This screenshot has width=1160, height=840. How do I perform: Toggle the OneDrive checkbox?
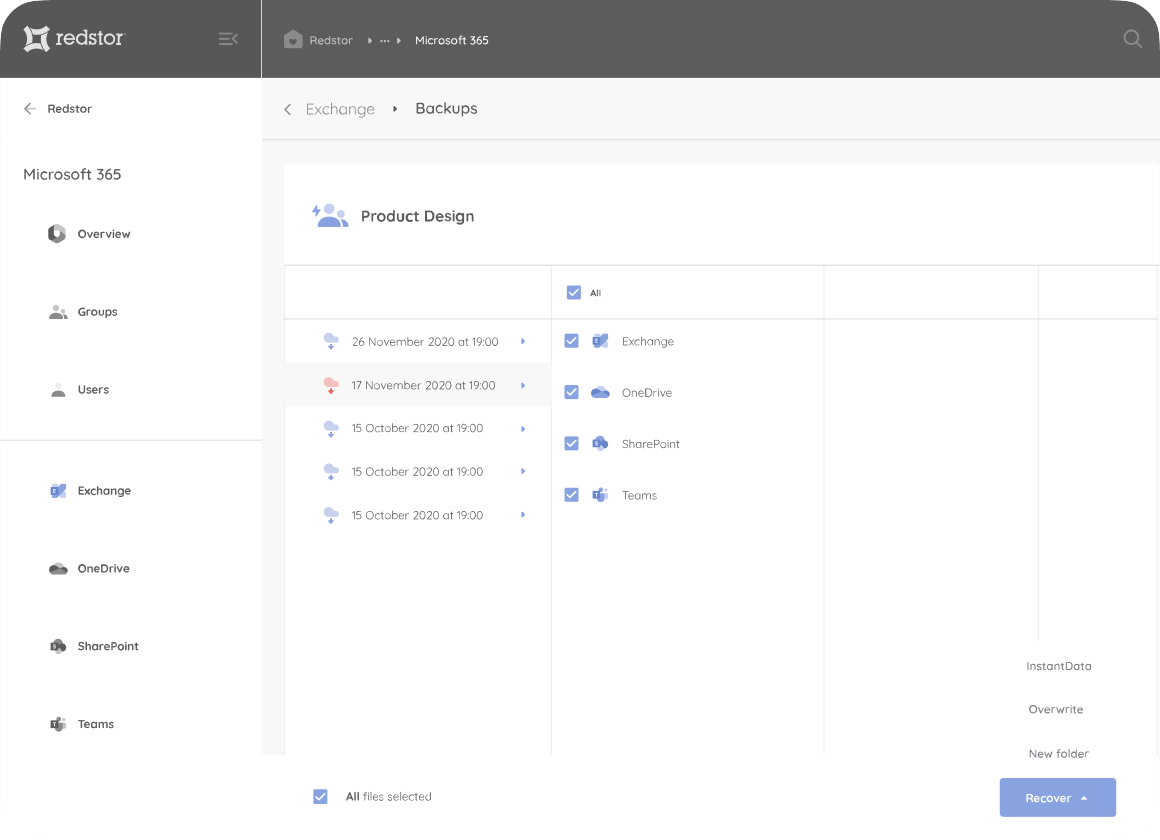click(x=571, y=392)
